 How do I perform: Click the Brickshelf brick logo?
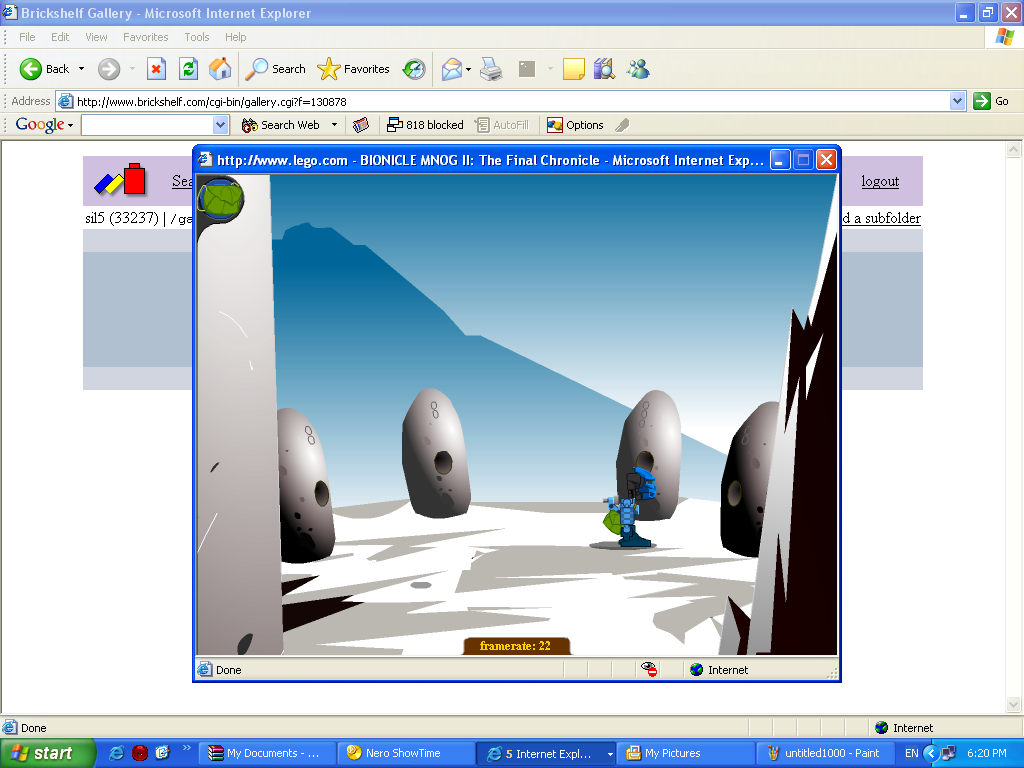[x=120, y=179]
